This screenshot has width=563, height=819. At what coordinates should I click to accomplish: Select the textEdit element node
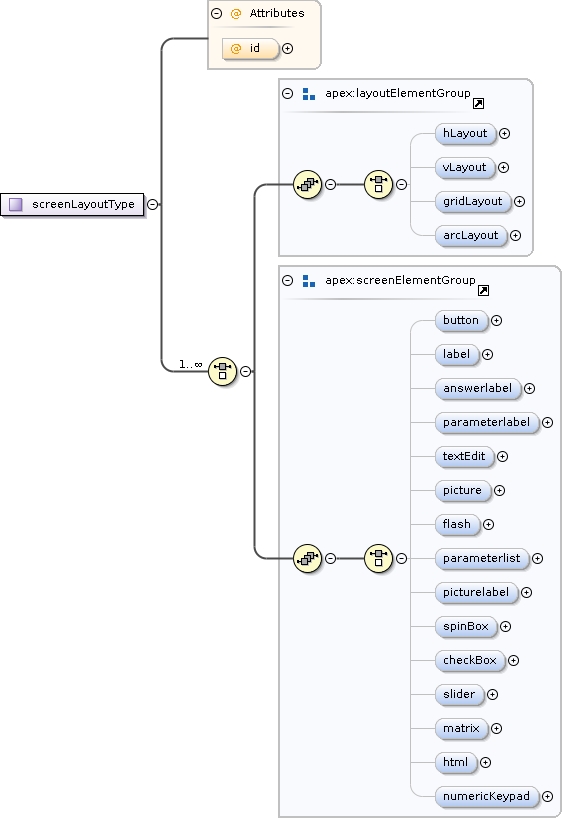tap(464, 457)
